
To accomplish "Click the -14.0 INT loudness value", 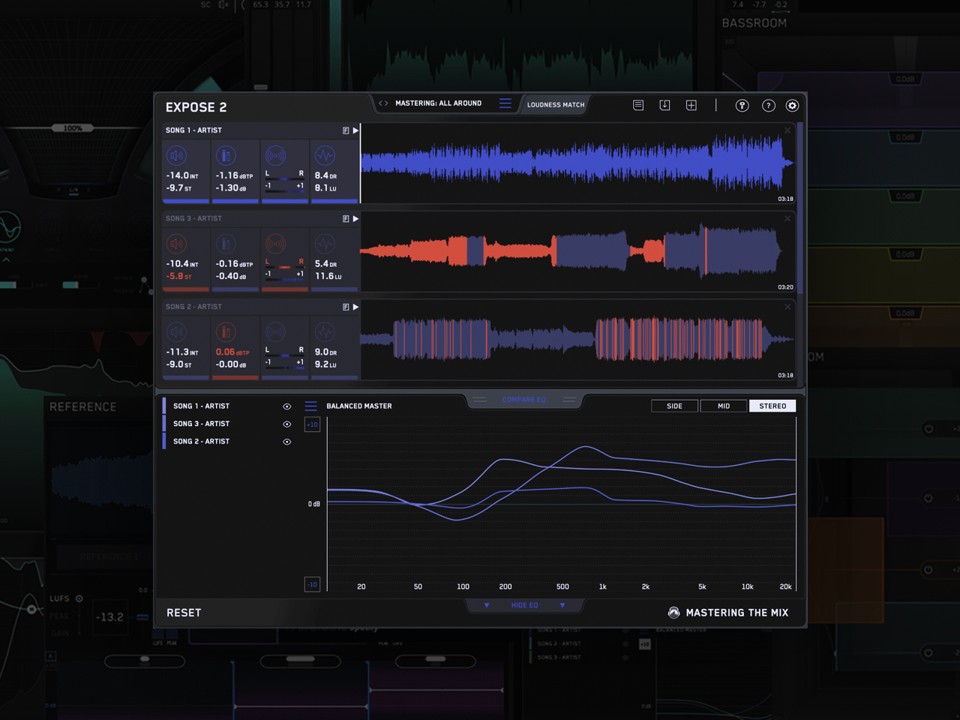I will pyautogui.click(x=182, y=176).
